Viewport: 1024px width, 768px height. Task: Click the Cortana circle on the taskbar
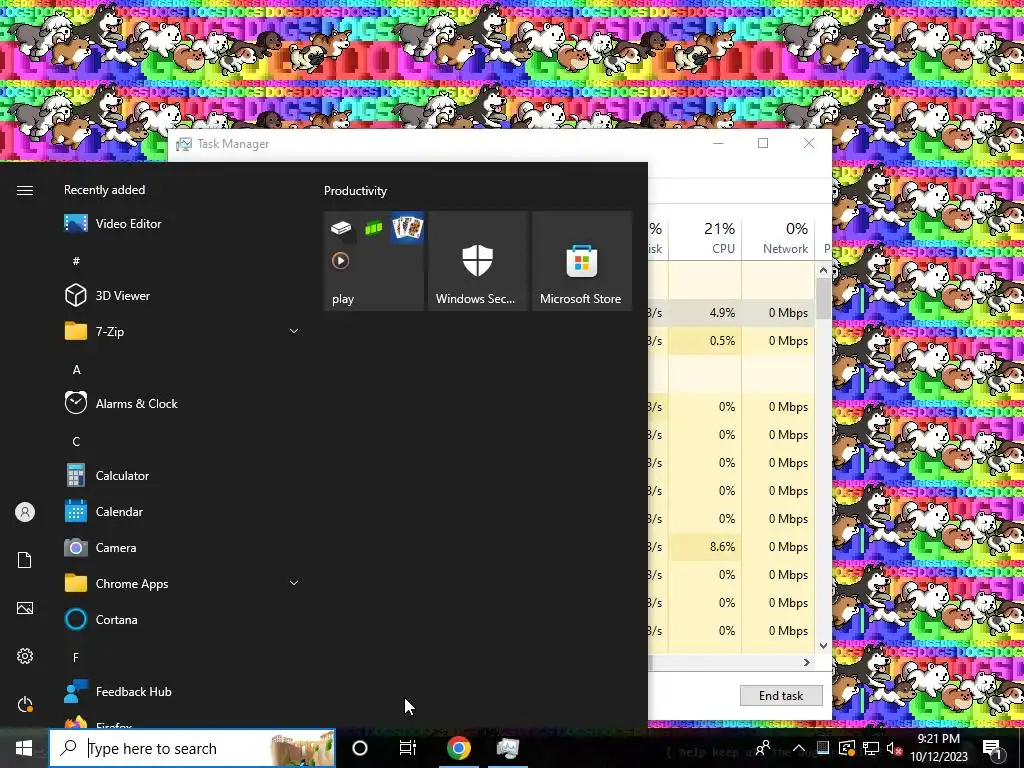point(360,748)
